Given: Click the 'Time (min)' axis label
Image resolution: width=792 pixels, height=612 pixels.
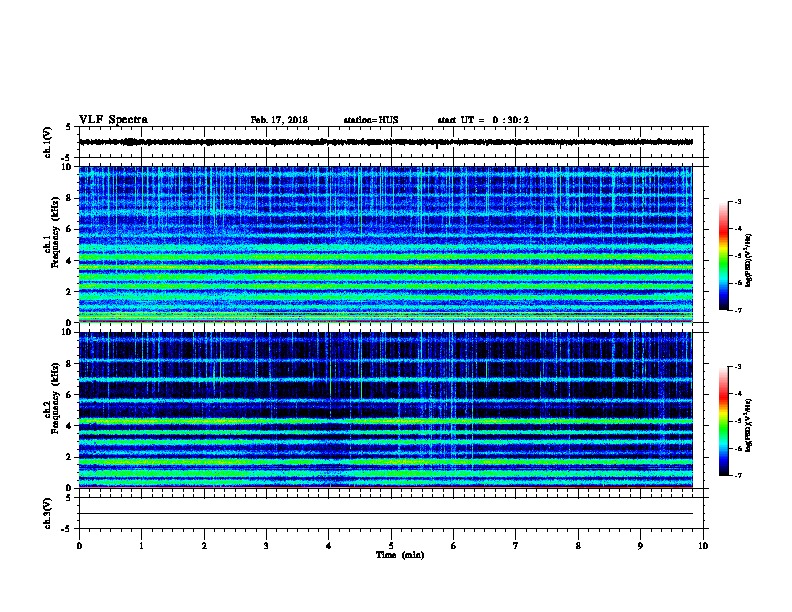Looking at the screenshot, I should click(400, 555).
